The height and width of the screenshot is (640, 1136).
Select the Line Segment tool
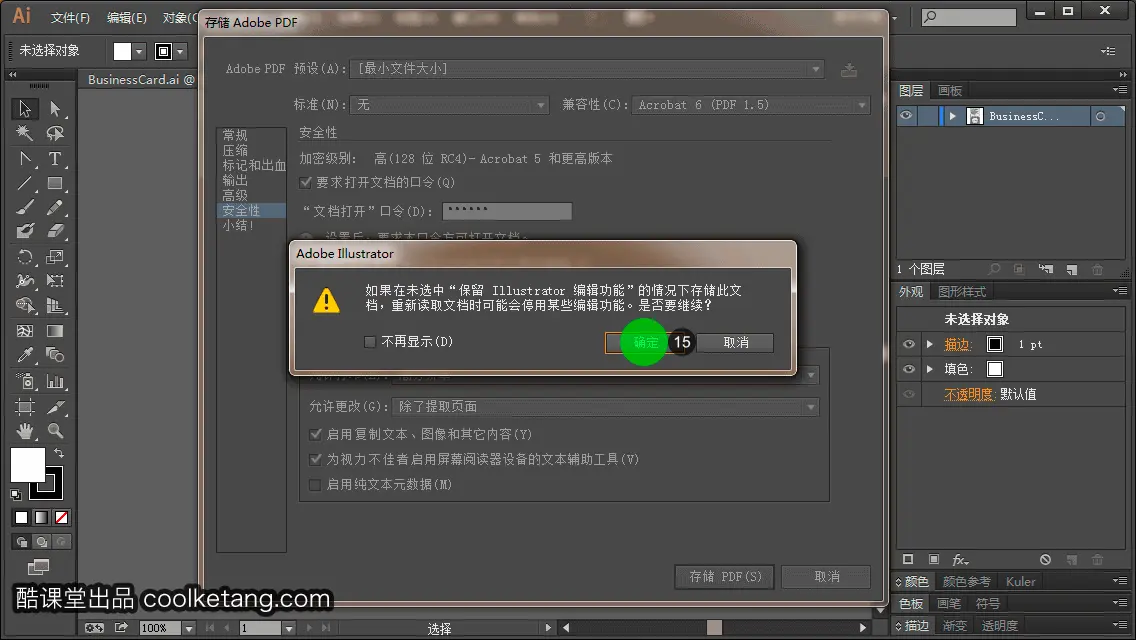(25, 183)
